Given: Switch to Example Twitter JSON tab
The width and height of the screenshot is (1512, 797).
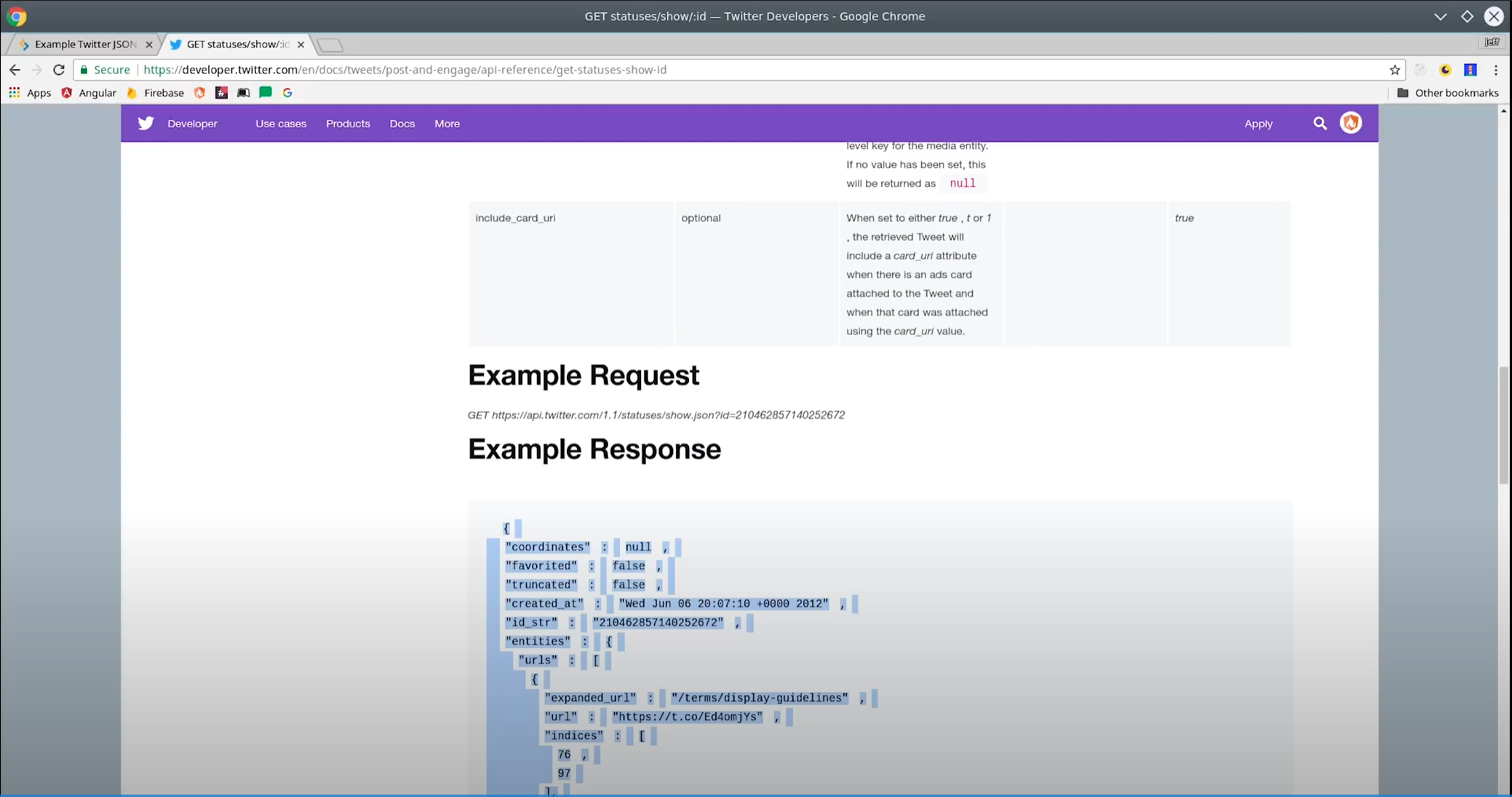Looking at the screenshot, I should [84, 44].
